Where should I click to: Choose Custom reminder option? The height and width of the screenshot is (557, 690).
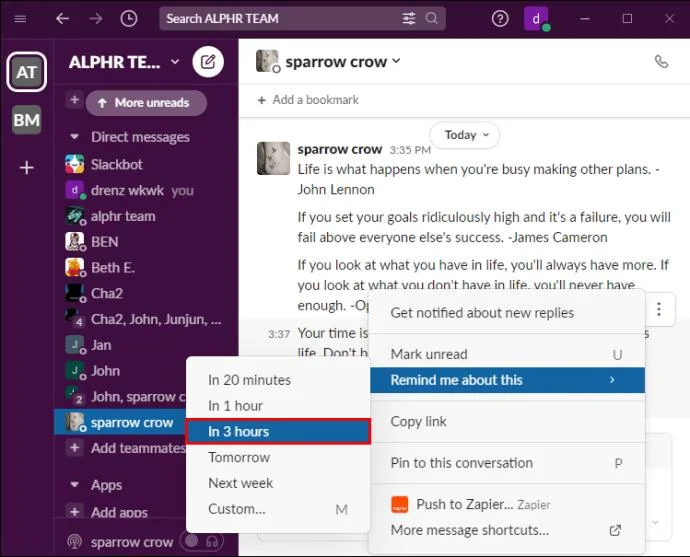tap(278, 509)
